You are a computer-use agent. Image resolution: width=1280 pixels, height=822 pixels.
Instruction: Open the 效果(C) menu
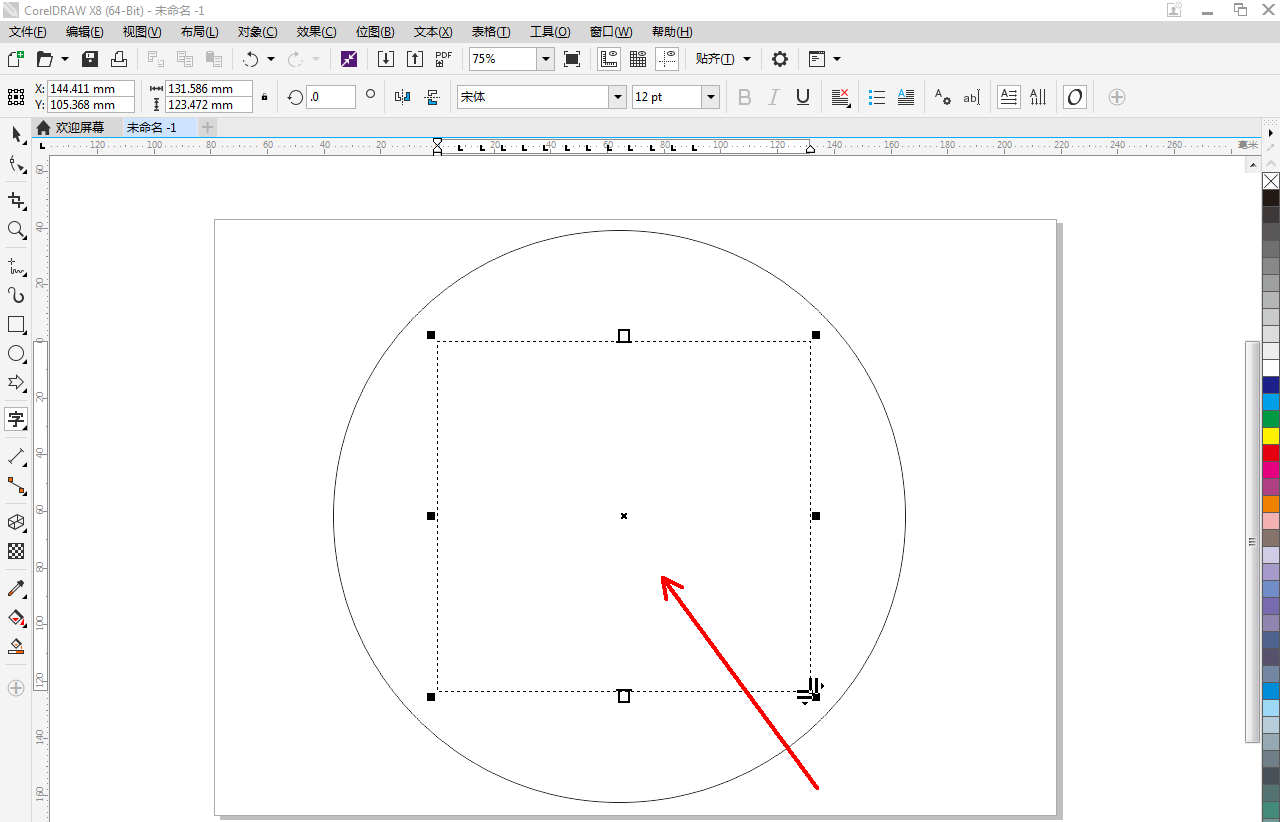point(316,32)
